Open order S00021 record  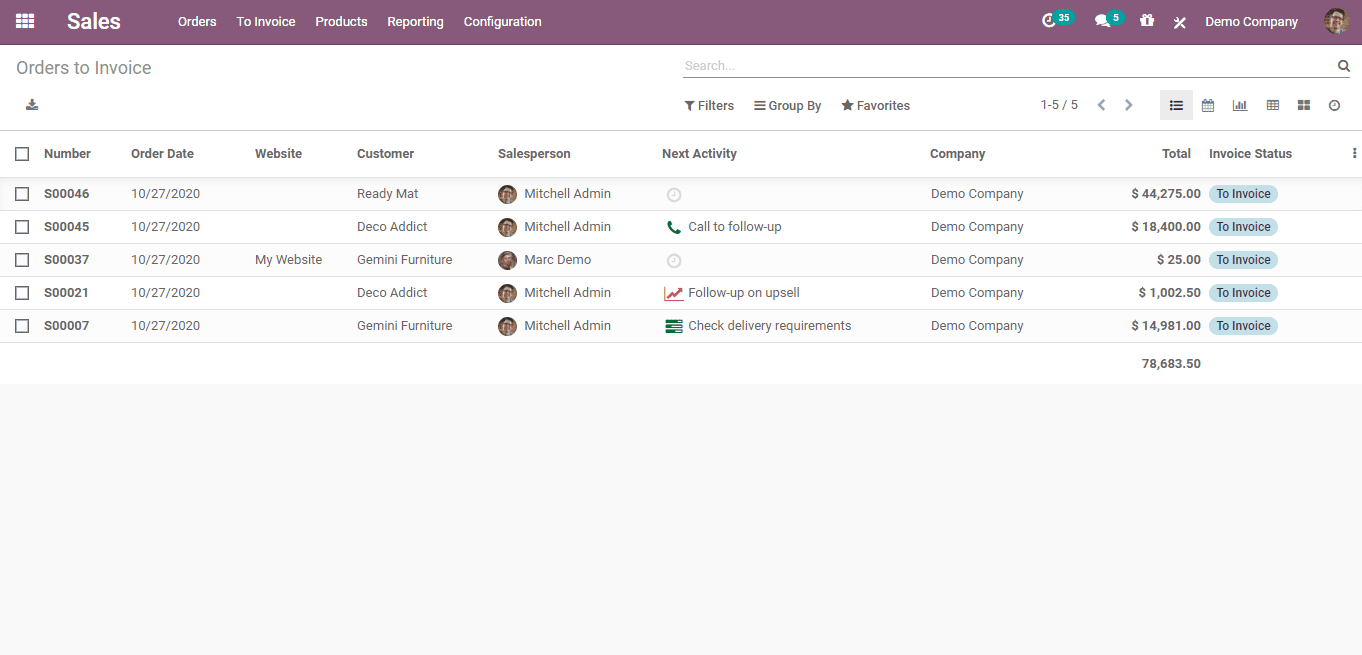click(x=66, y=293)
